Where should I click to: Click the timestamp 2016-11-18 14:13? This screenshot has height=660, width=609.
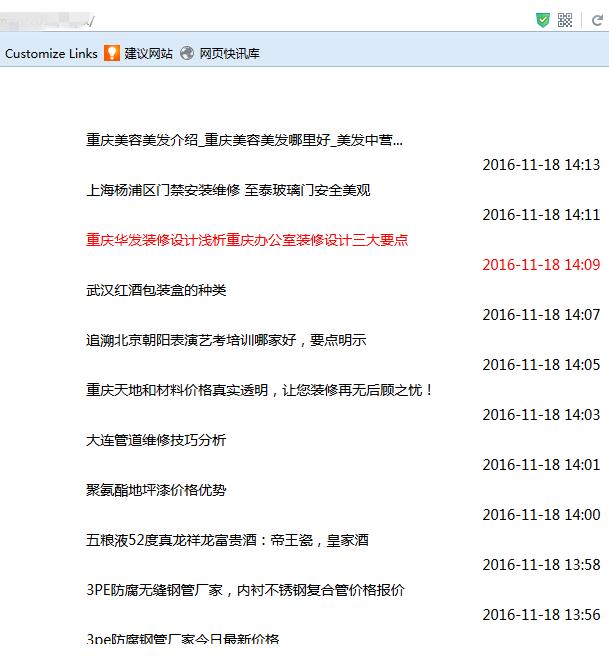(x=541, y=165)
